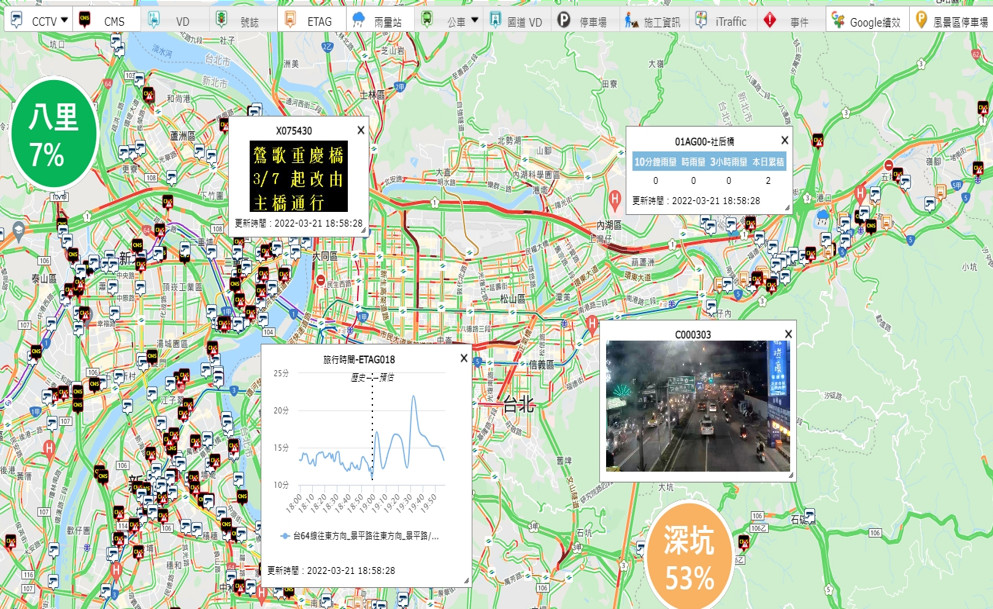Click the 號誌 traffic signal icon
Viewport: 993px width, 609px height.
click(x=221, y=20)
